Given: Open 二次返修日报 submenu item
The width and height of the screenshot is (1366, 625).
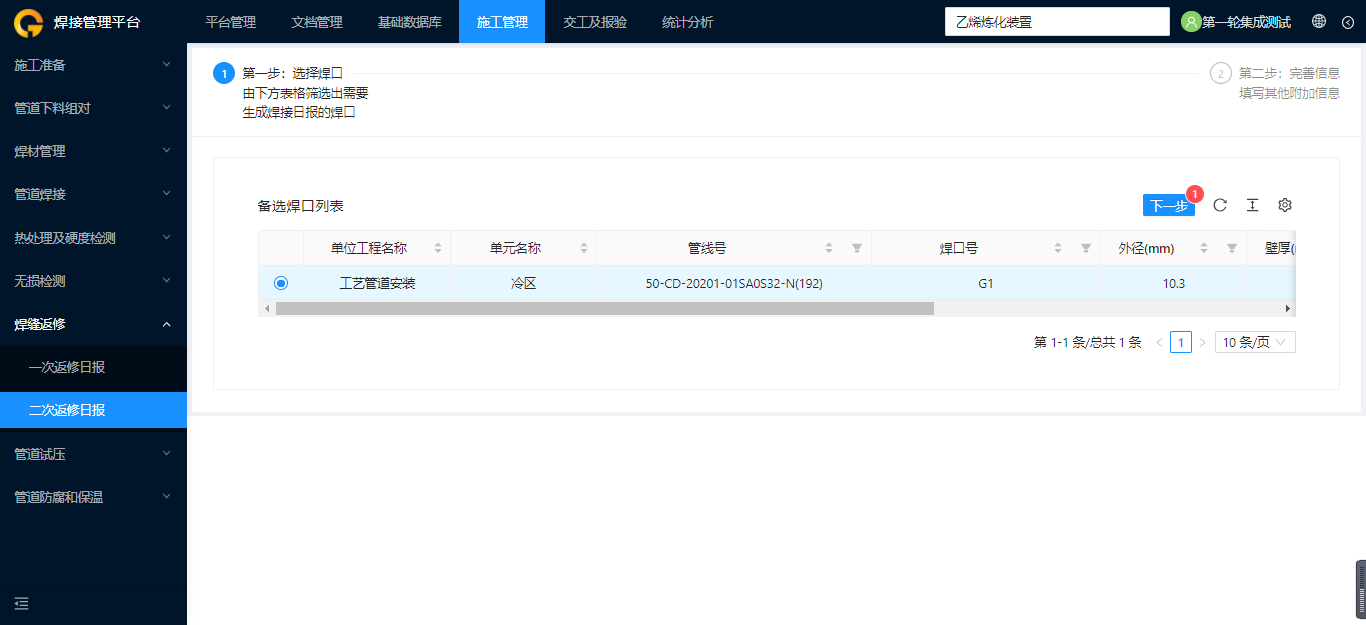Looking at the screenshot, I should click(93, 410).
